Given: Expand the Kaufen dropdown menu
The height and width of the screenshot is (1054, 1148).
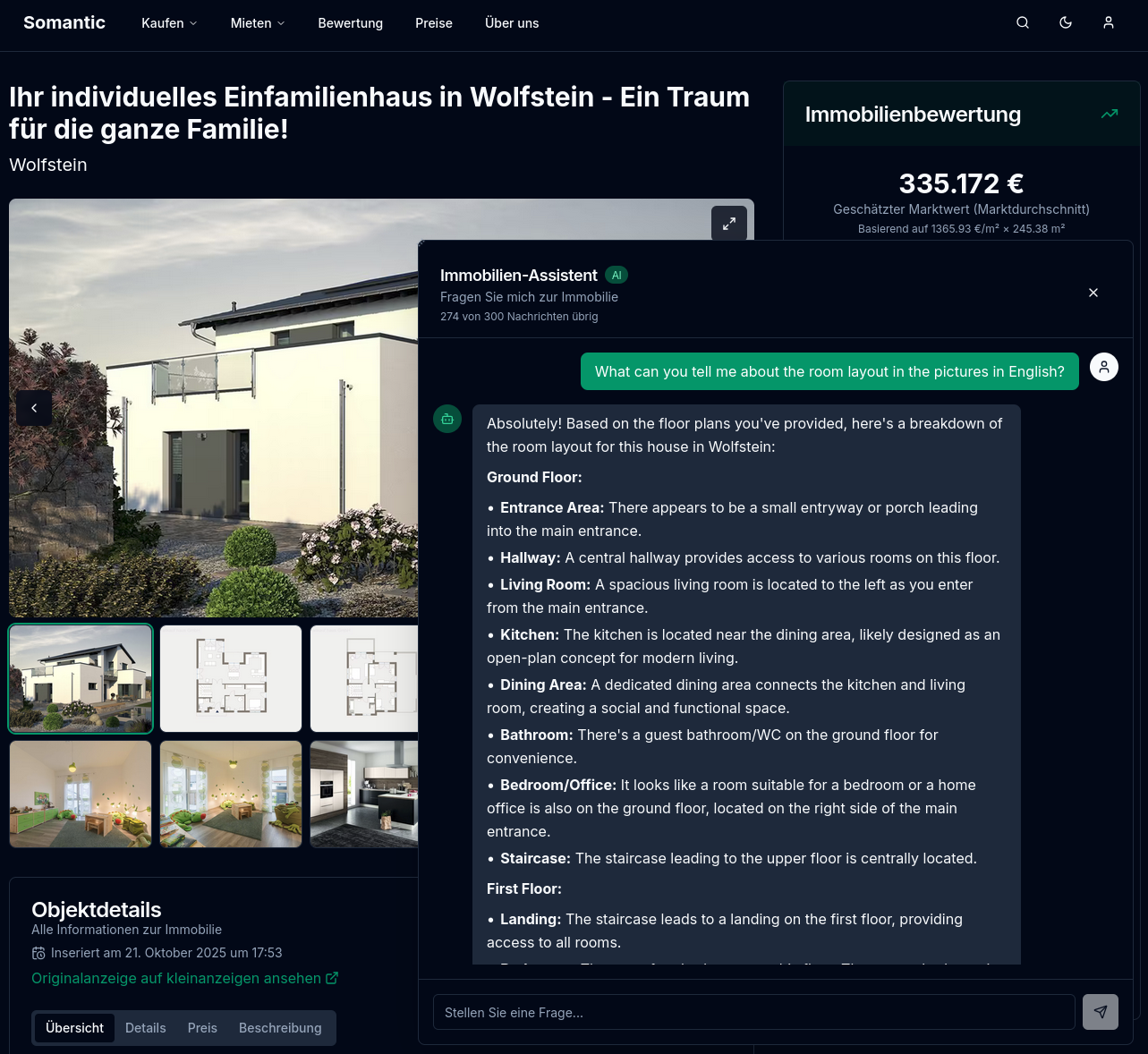Looking at the screenshot, I should [x=169, y=23].
